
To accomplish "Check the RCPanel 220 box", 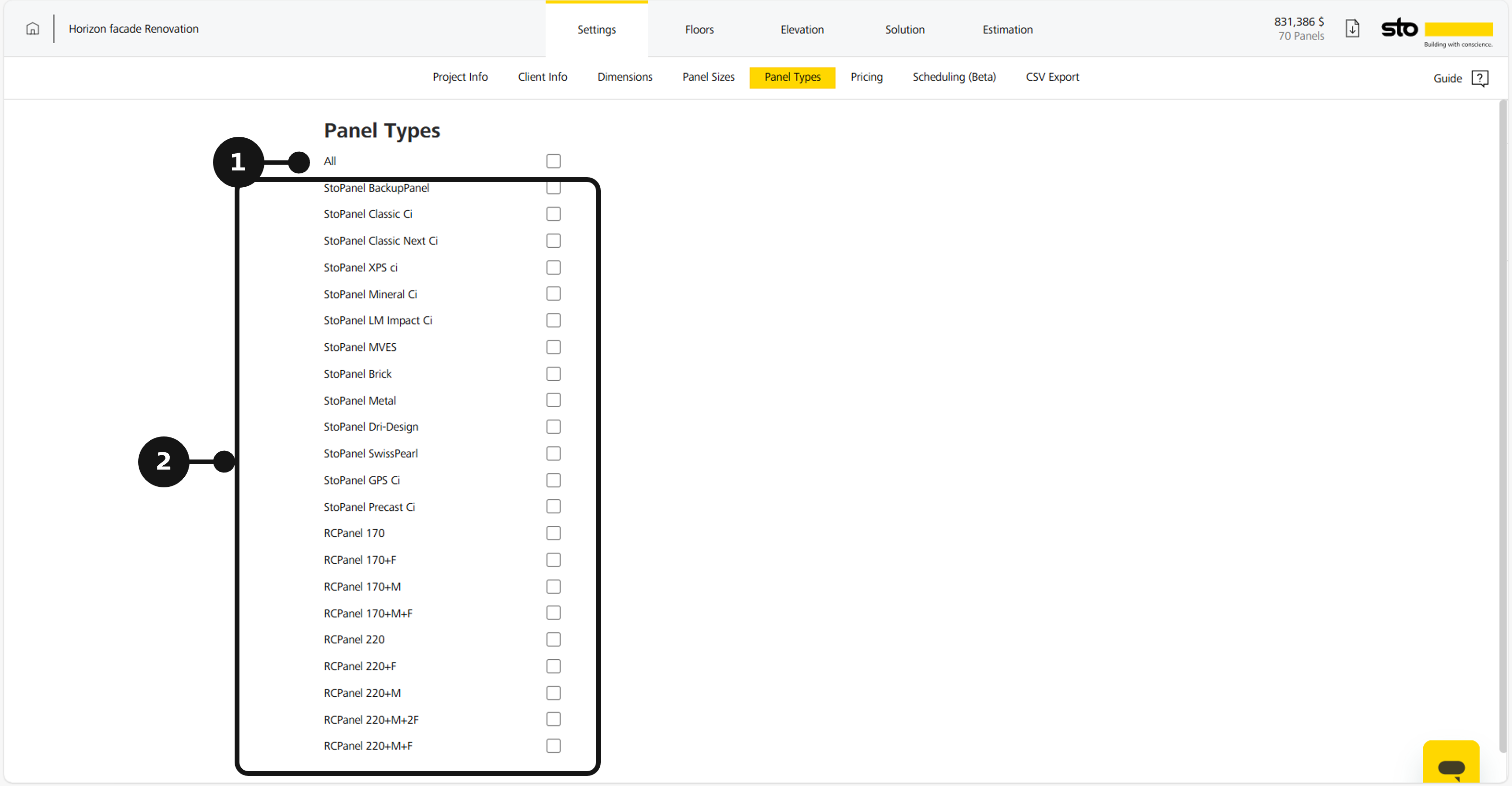I will point(553,639).
